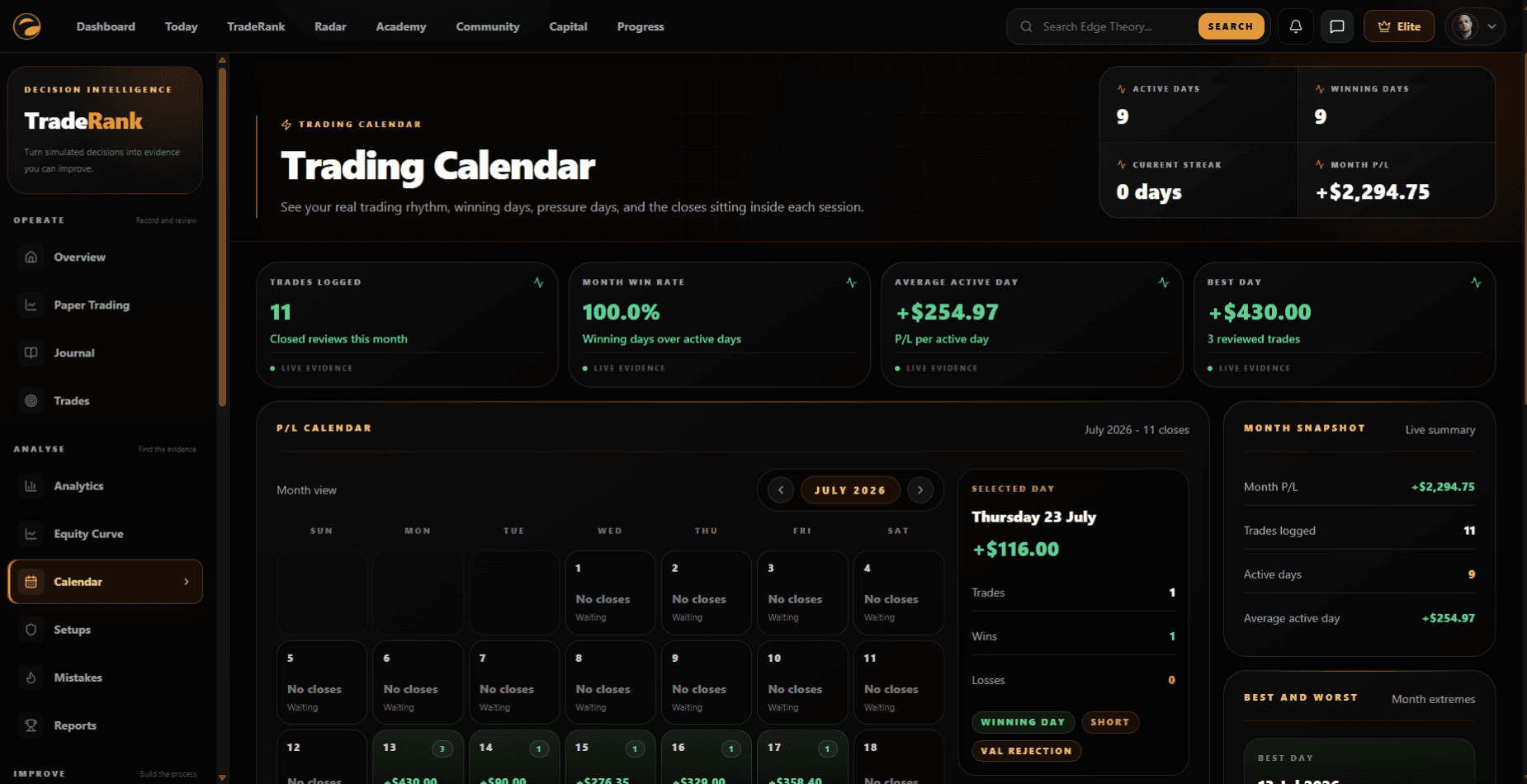The width and height of the screenshot is (1527, 784).
Task: Click the Elite membership button
Action: coord(1399,26)
